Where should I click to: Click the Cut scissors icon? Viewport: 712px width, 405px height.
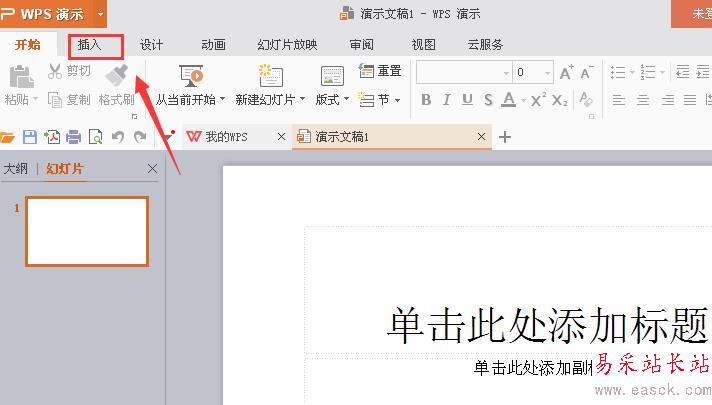(55, 71)
